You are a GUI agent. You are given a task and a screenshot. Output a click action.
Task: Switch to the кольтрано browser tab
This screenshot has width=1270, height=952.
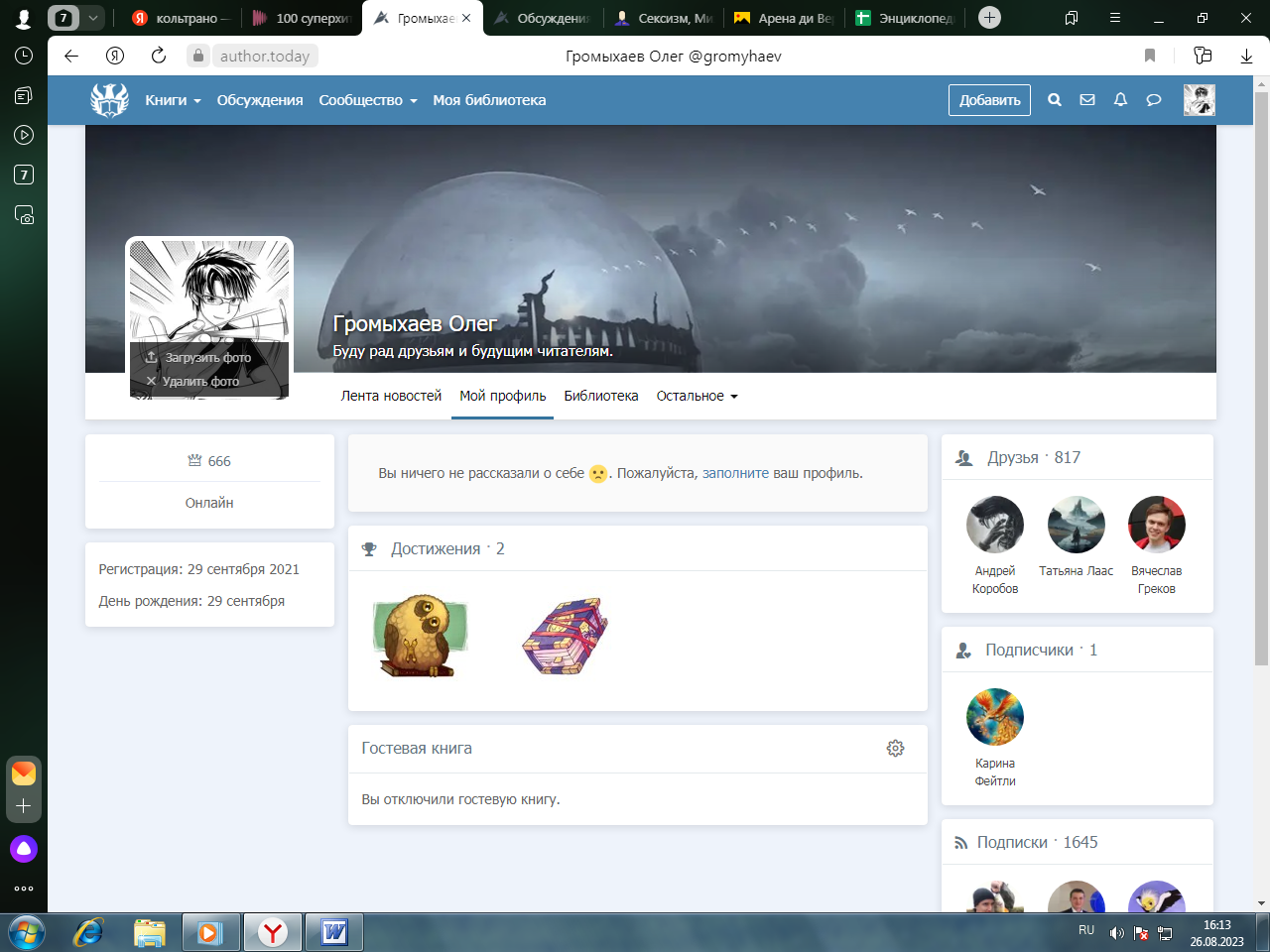(180, 18)
